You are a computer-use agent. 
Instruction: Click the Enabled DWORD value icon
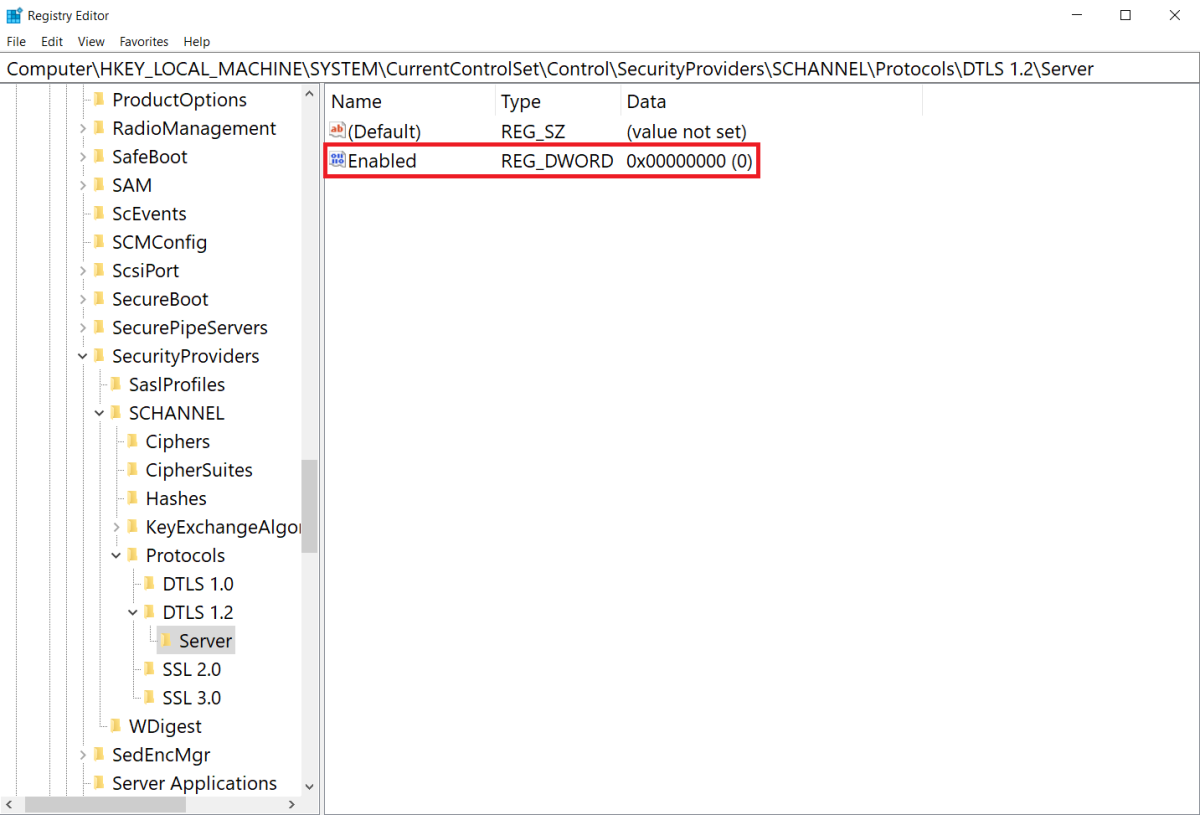tap(337, 160)
